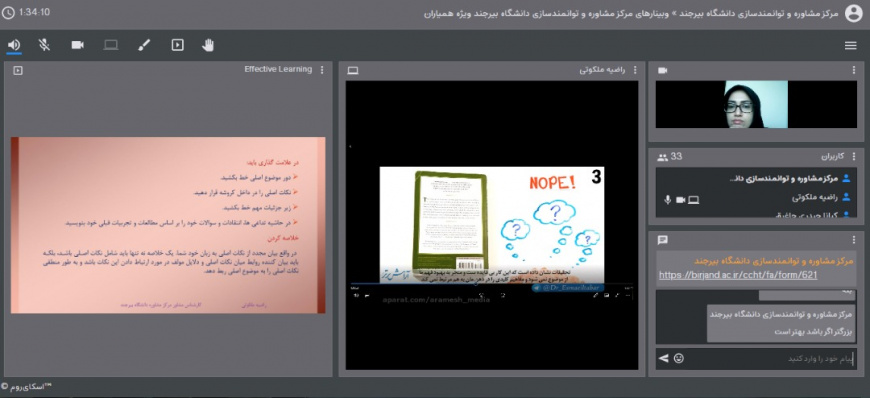The height and width of the screenshot is (398, 870).
Task: Open the screen-share panel three-dot menu
Action: click(x=635, y=70)
